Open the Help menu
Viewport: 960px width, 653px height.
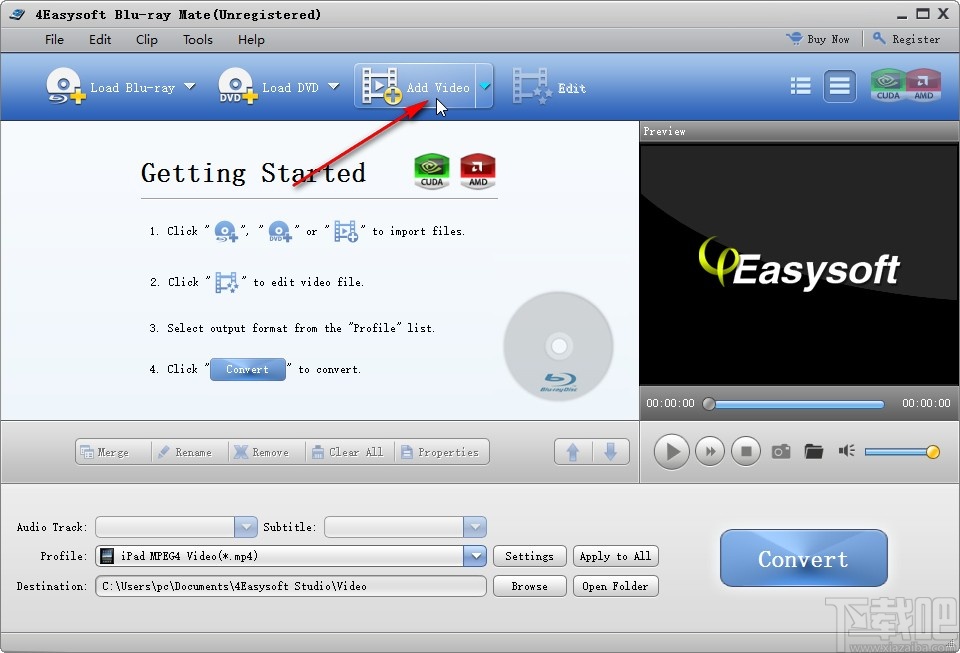click(251, 40)
